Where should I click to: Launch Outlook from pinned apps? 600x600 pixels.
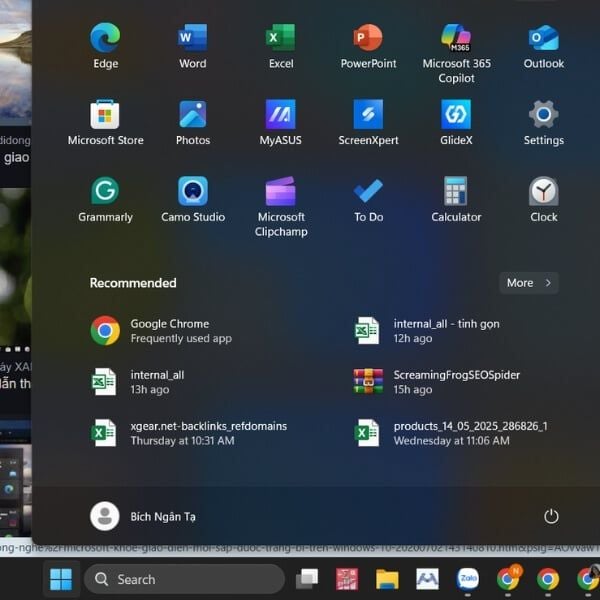[544, 46]
